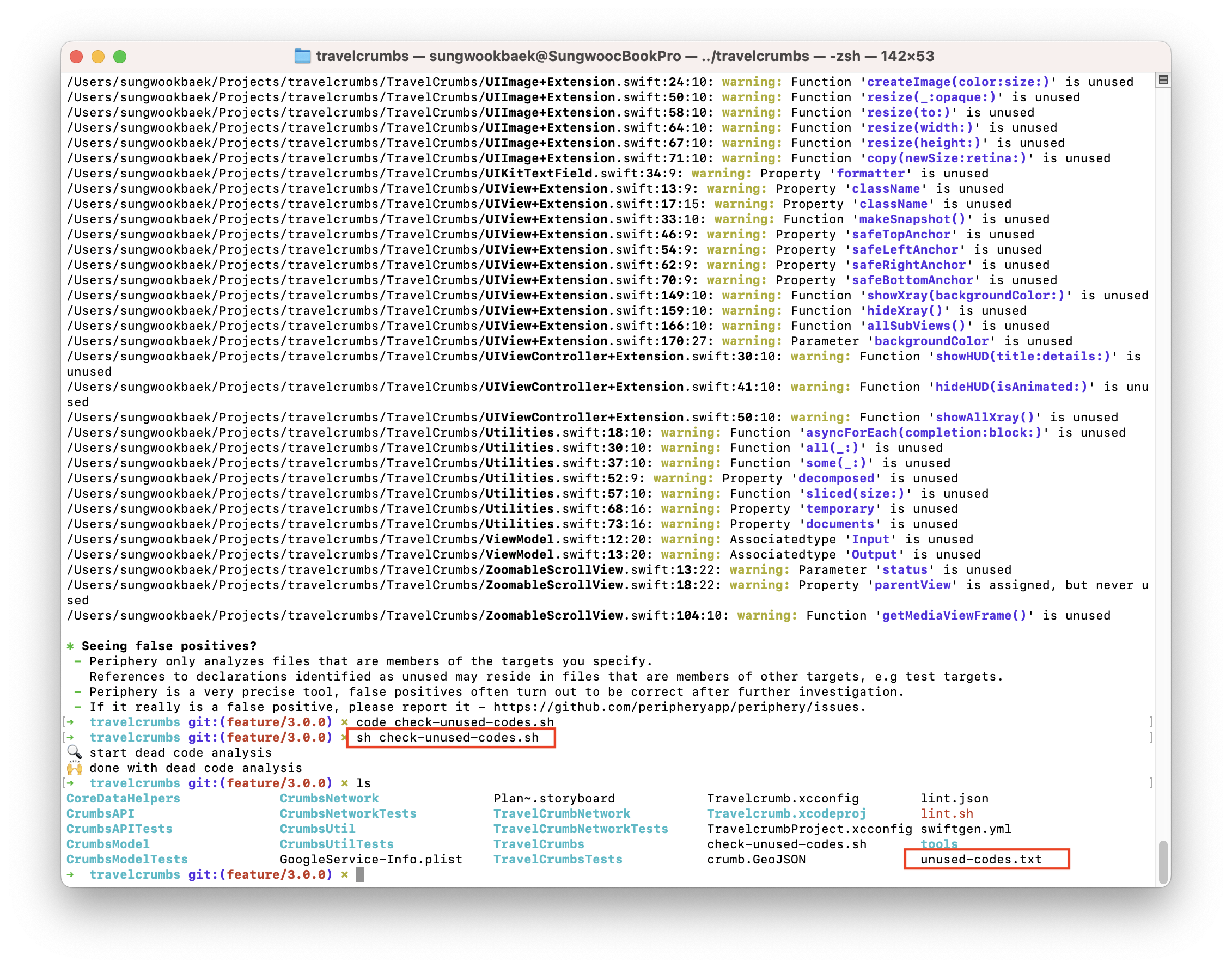Screen dimensions: 1232x968
Task: Click the folder proxy icon in title bar
Action: pos(303,56)
